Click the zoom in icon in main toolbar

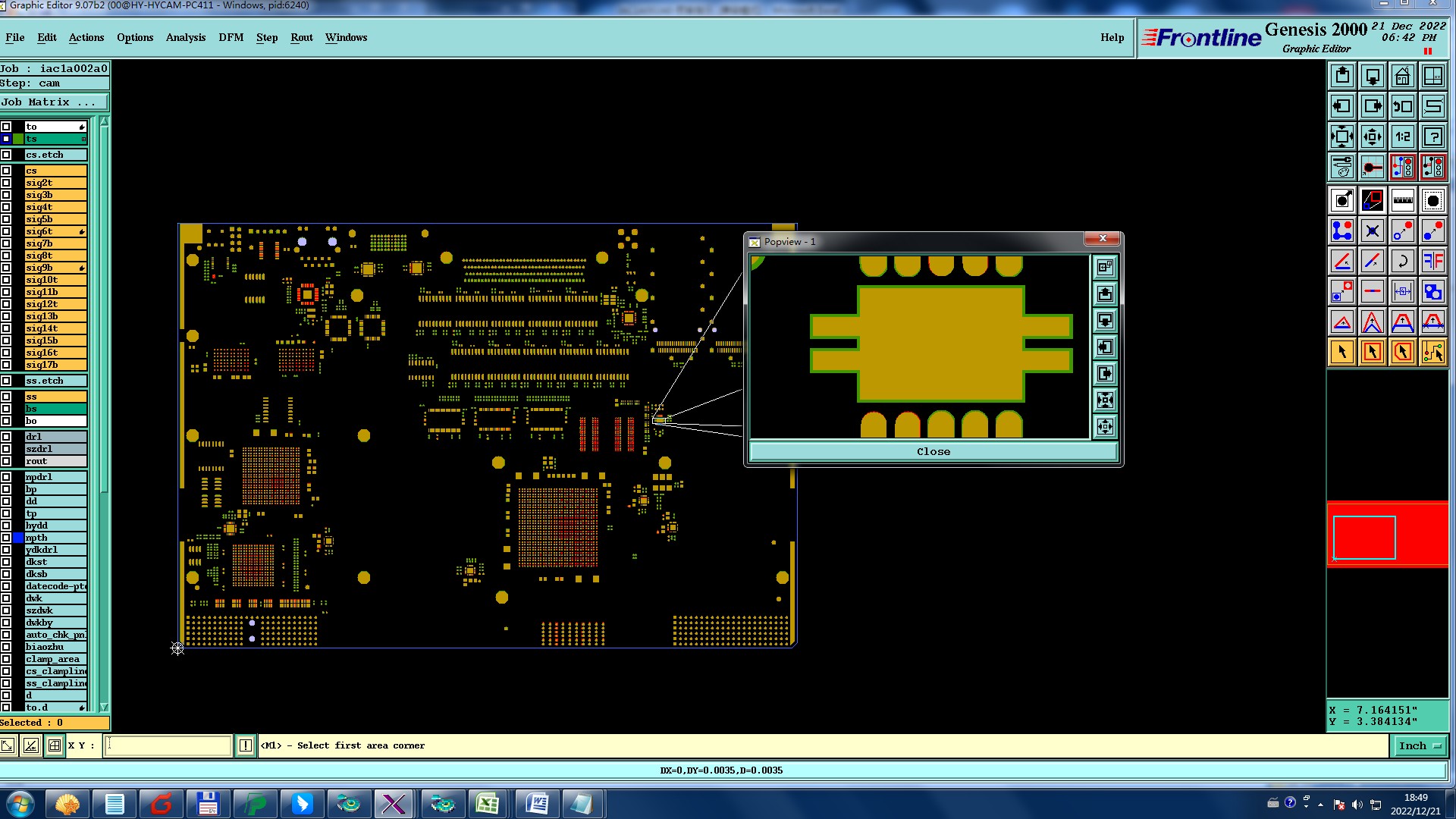click(1342, 136)
